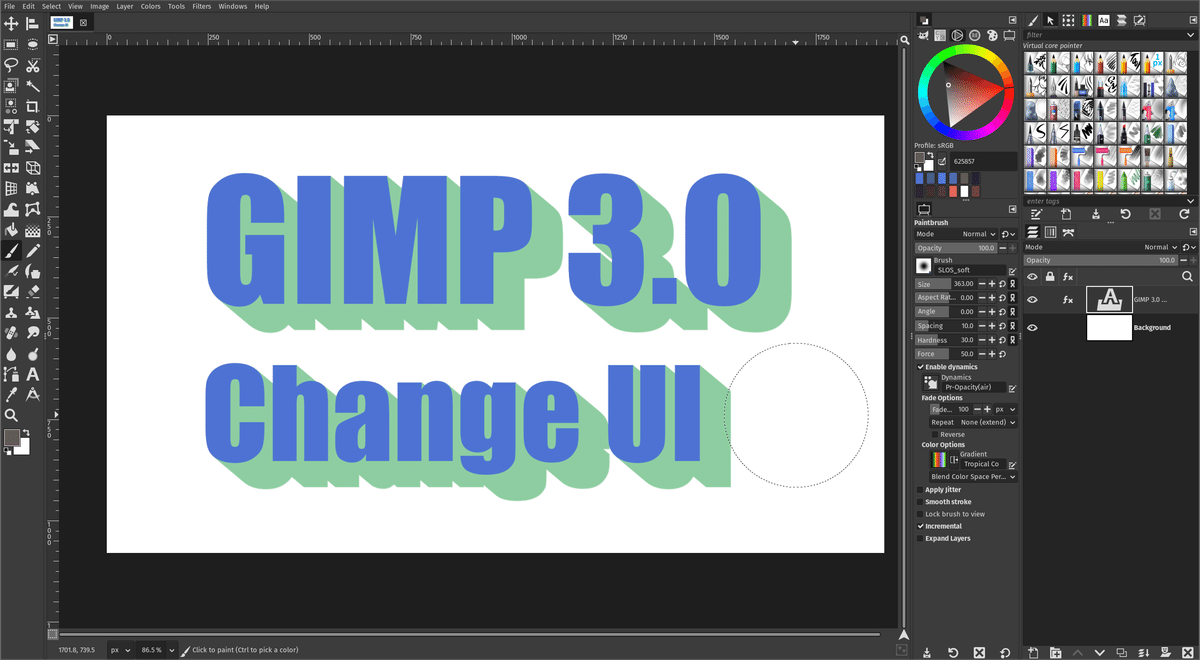
Task: Create a new layer
Action: [1033, 653]
